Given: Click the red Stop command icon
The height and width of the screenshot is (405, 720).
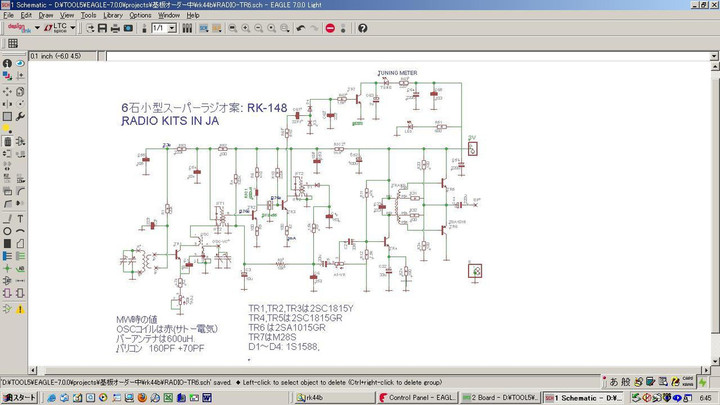Looking at the screenshot, I should click(x=330, y=28).
